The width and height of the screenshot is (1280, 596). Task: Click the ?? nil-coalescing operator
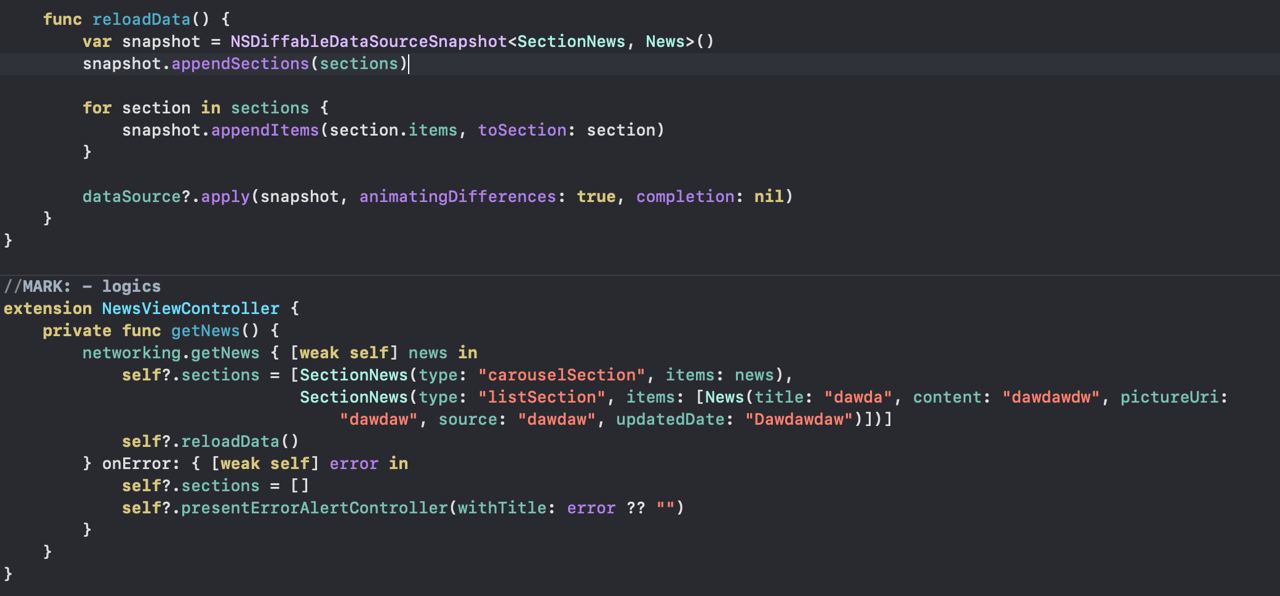[x=636, y=507]
